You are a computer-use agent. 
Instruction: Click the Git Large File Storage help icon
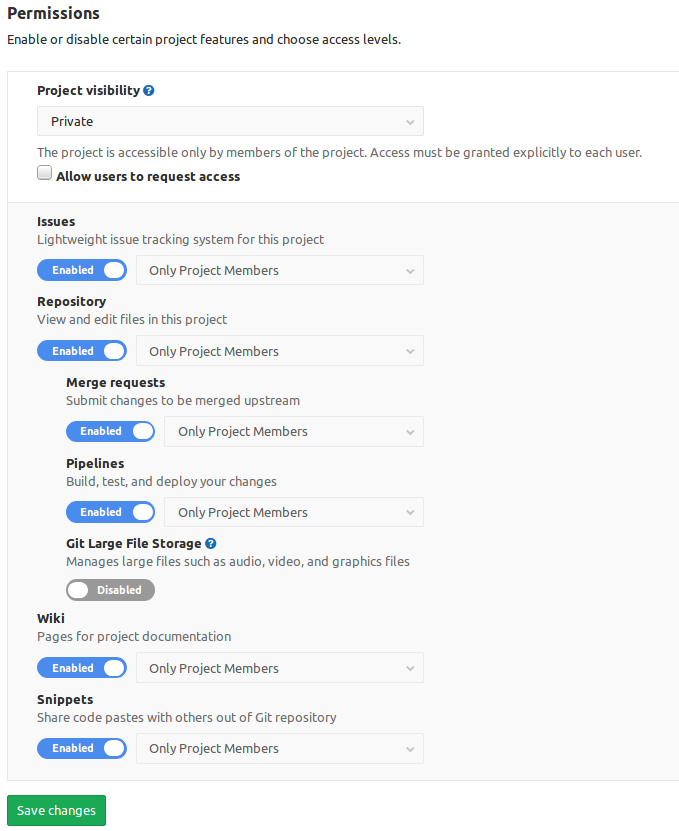pyautogui.click(x=209, y=543)
